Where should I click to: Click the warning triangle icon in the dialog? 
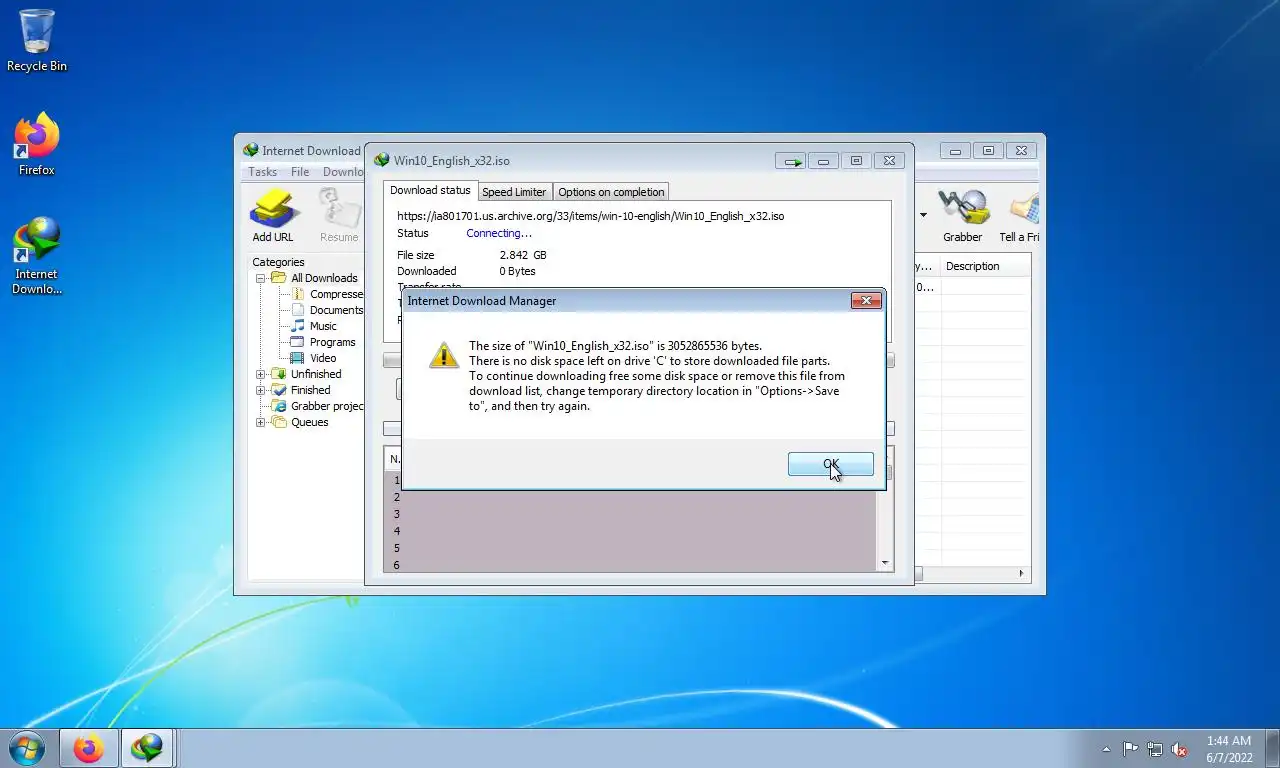pos(444,355)
